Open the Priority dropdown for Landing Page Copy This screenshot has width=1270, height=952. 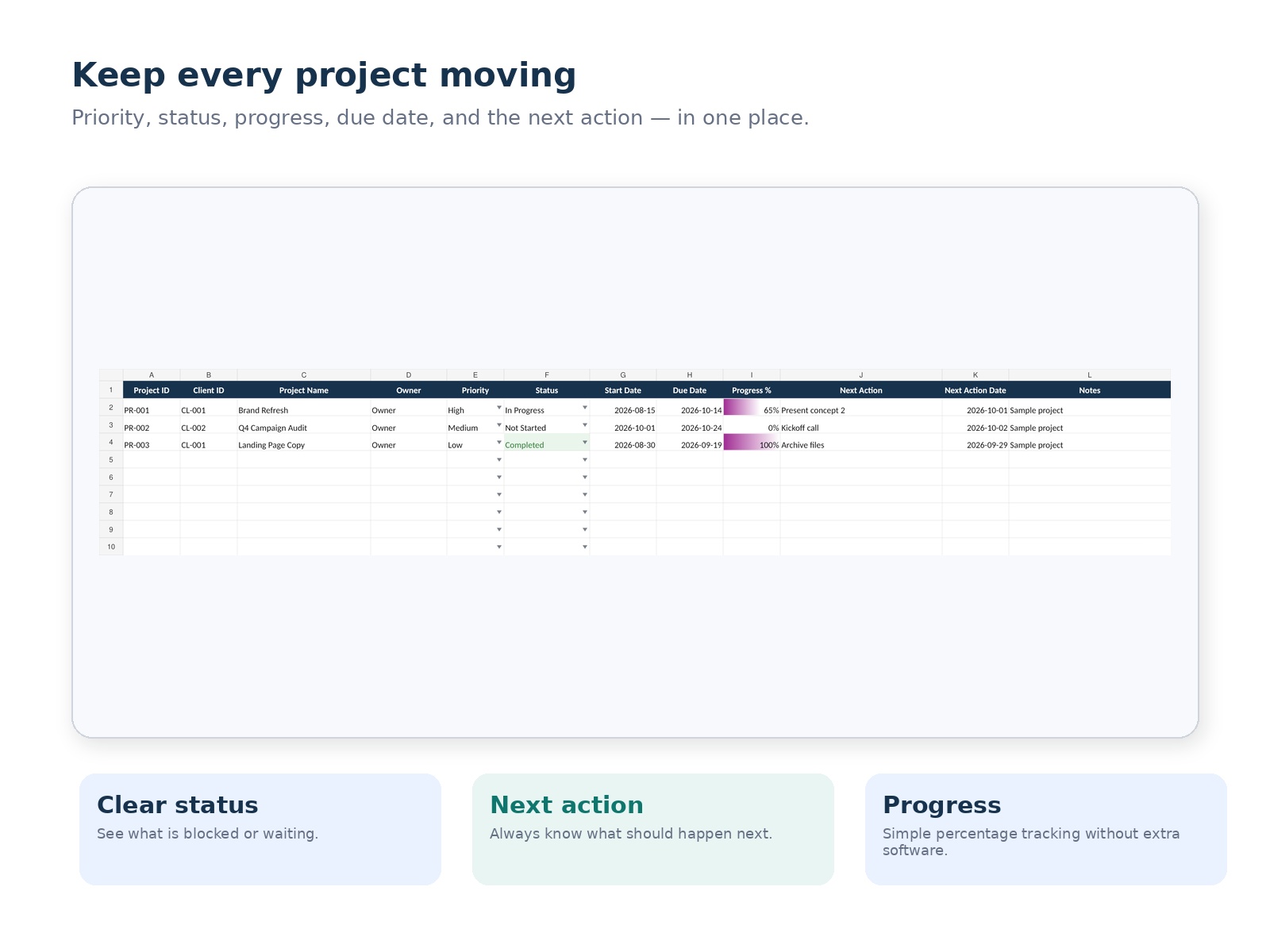pyautogui.click(x=499, y=443)
